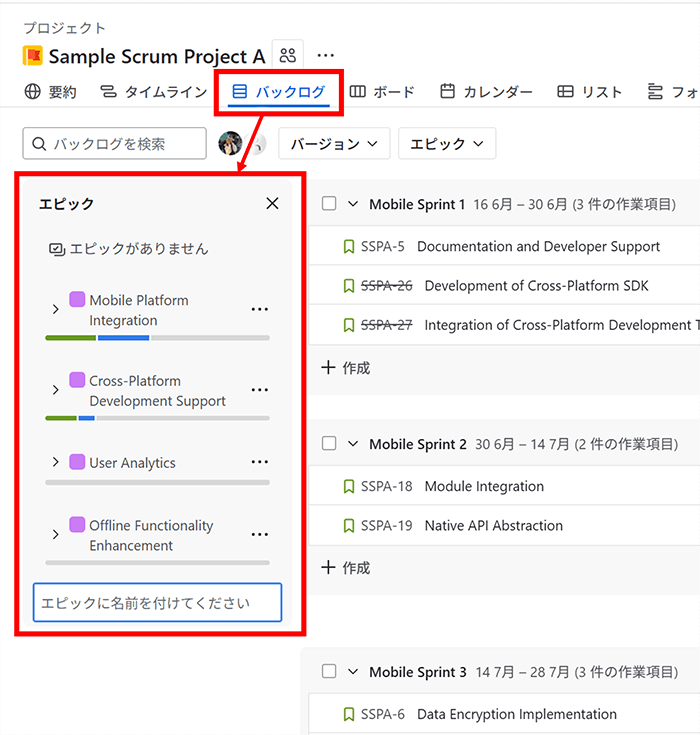Click progress bar of Cross-Platform Development Support epic
The height and width of the screenshot is (735, 700).
[158, 418]
